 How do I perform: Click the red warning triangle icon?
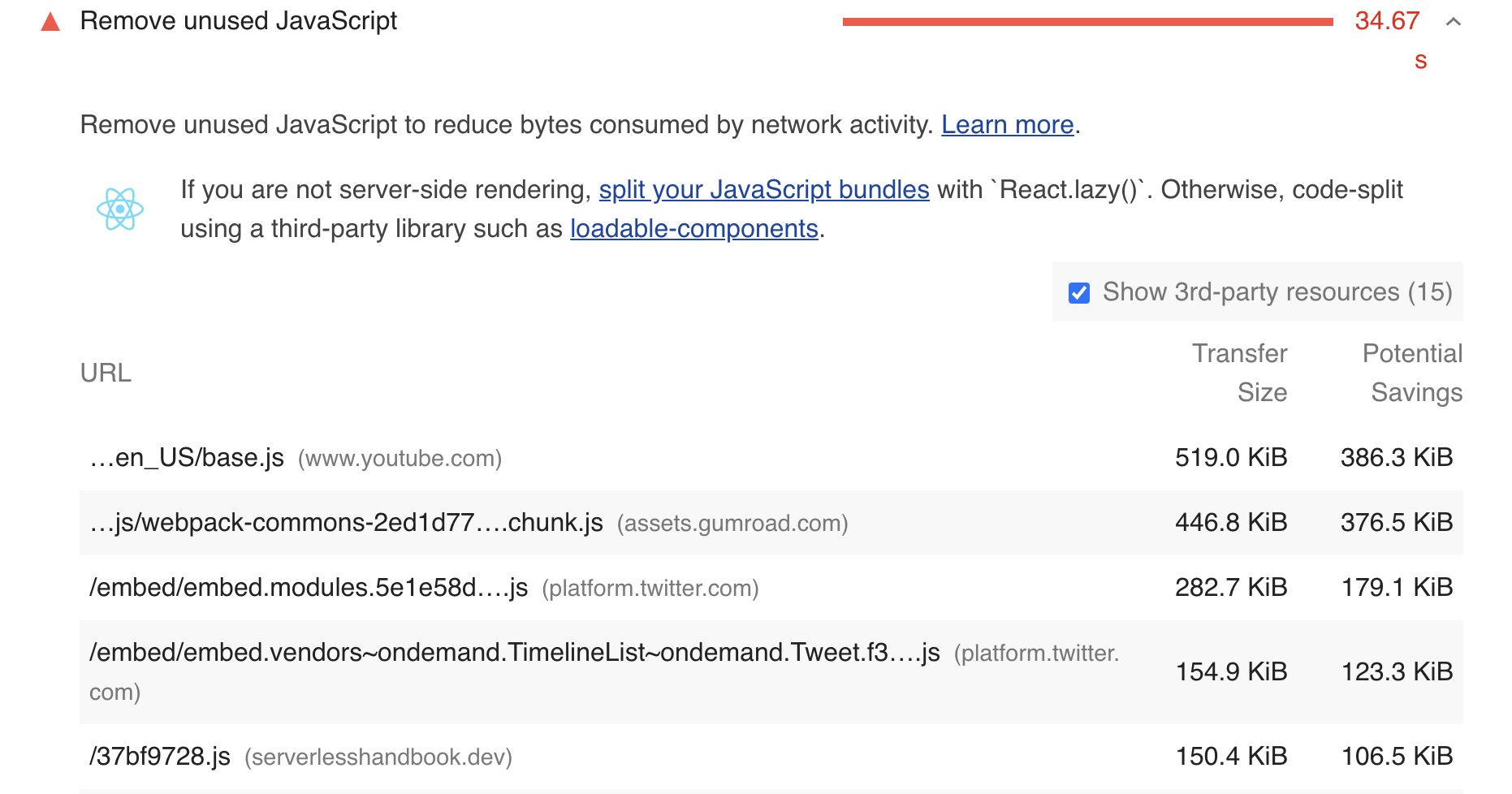point(50,21)
